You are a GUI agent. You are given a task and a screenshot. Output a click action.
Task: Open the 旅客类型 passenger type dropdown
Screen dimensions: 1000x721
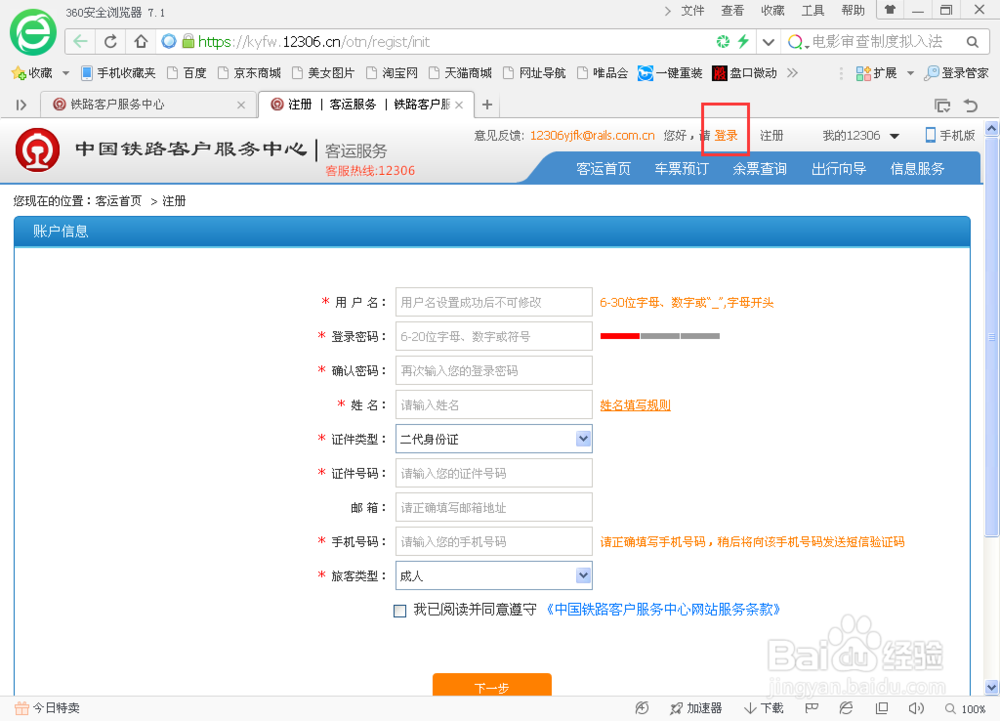[x=583, y=575]
